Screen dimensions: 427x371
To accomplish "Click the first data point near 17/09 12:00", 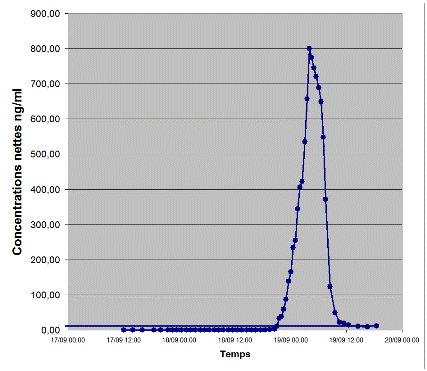I will coord(124,330).
